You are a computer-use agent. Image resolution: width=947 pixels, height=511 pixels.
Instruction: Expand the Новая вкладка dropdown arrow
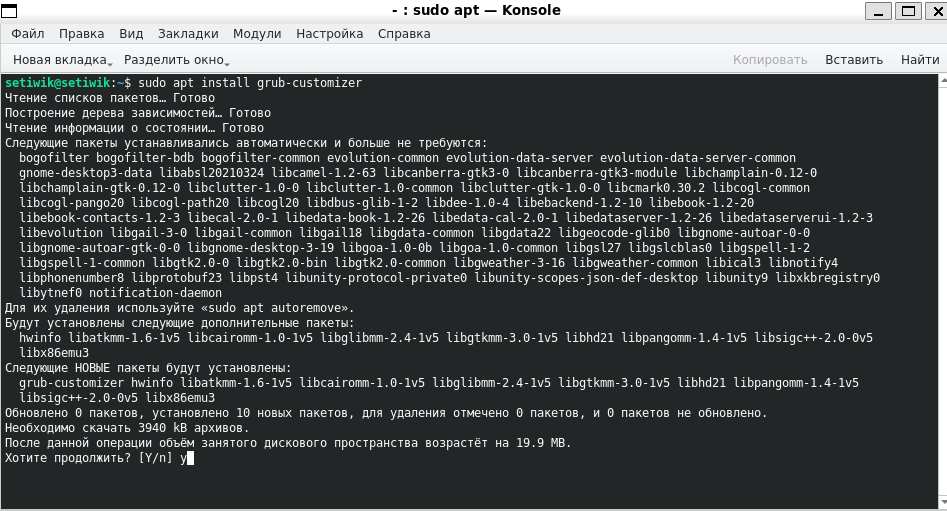109,62
